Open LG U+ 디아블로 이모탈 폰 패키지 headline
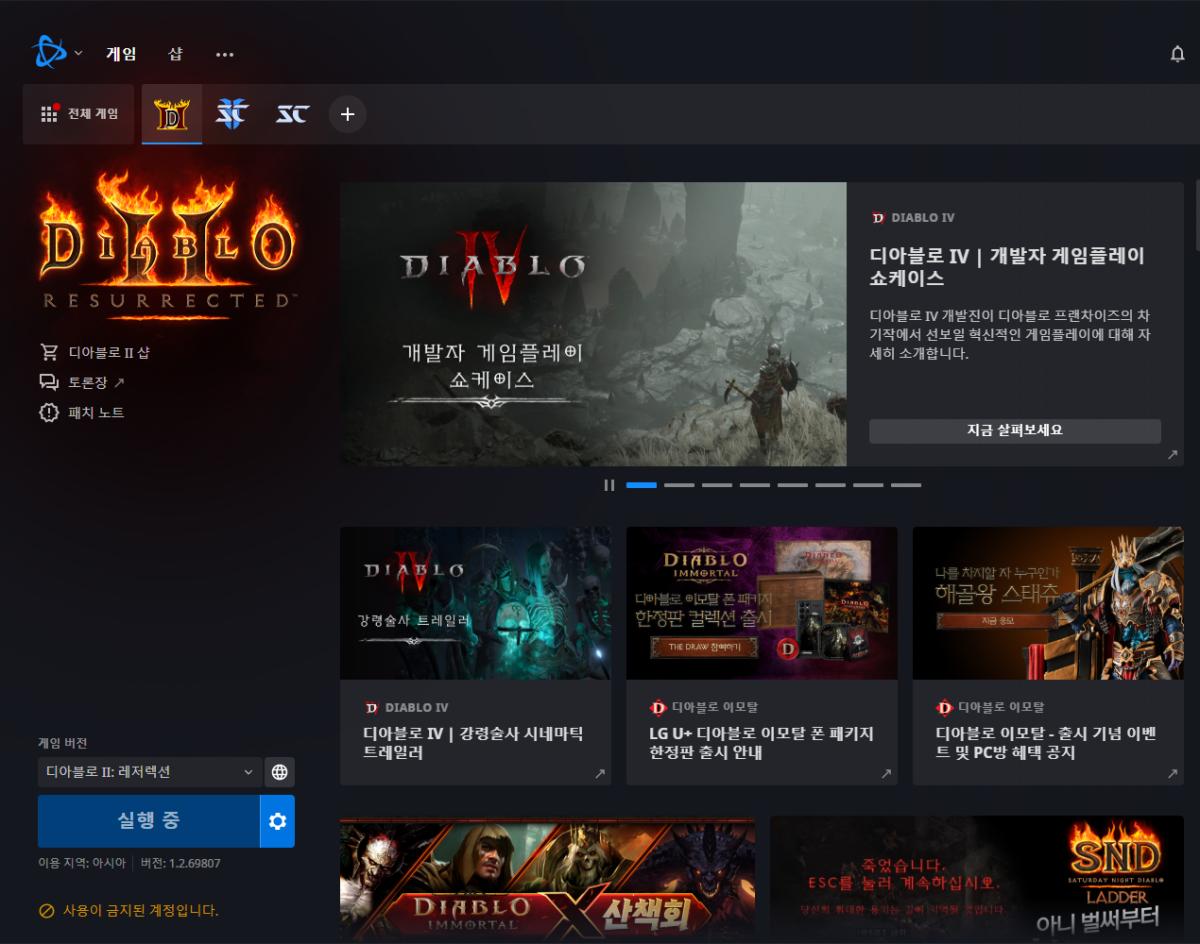1200x944 pixels. pyautogui.click(x=761, y=743)
